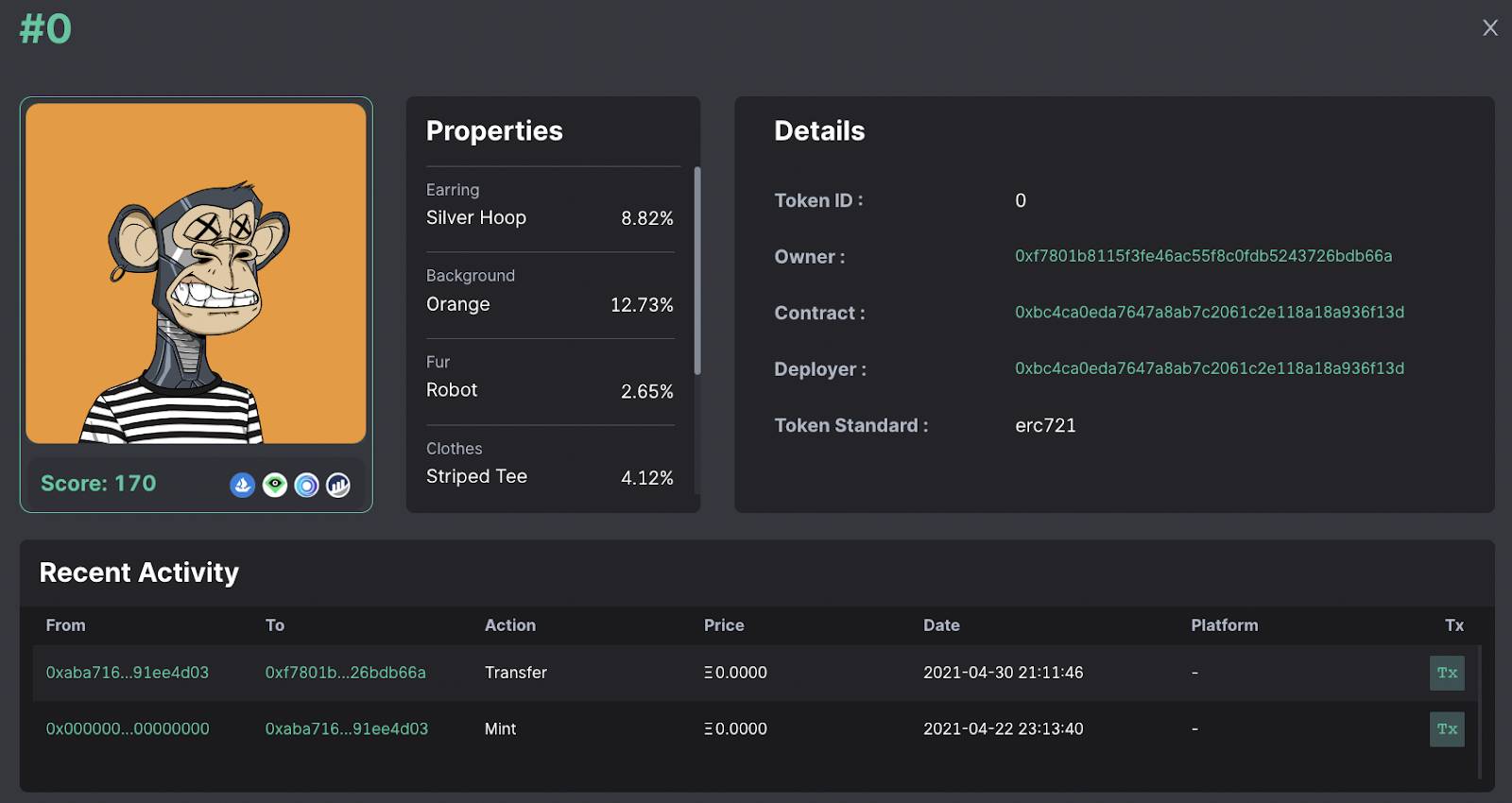Select the Robot fur property
This screenshot has width=1512, height=803.
click(x=452, y=390)
